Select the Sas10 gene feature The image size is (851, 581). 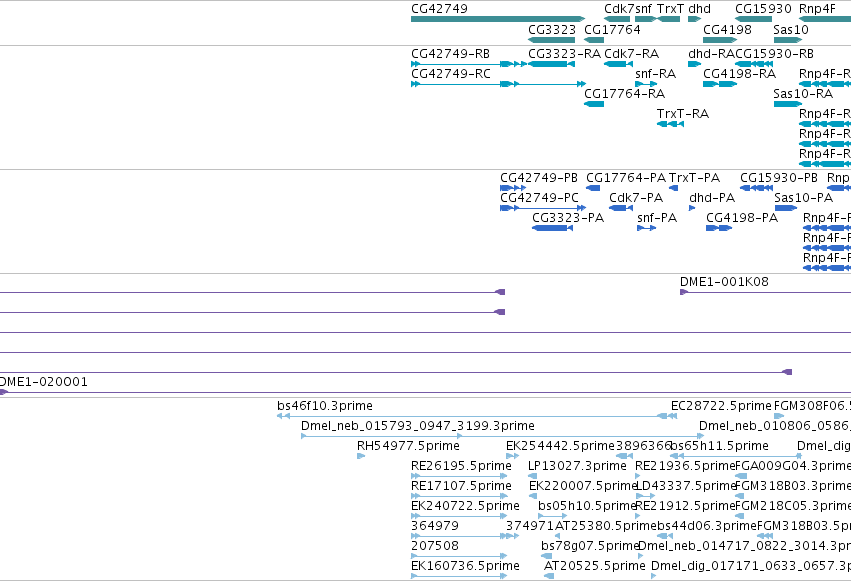[x=788, y=40]
